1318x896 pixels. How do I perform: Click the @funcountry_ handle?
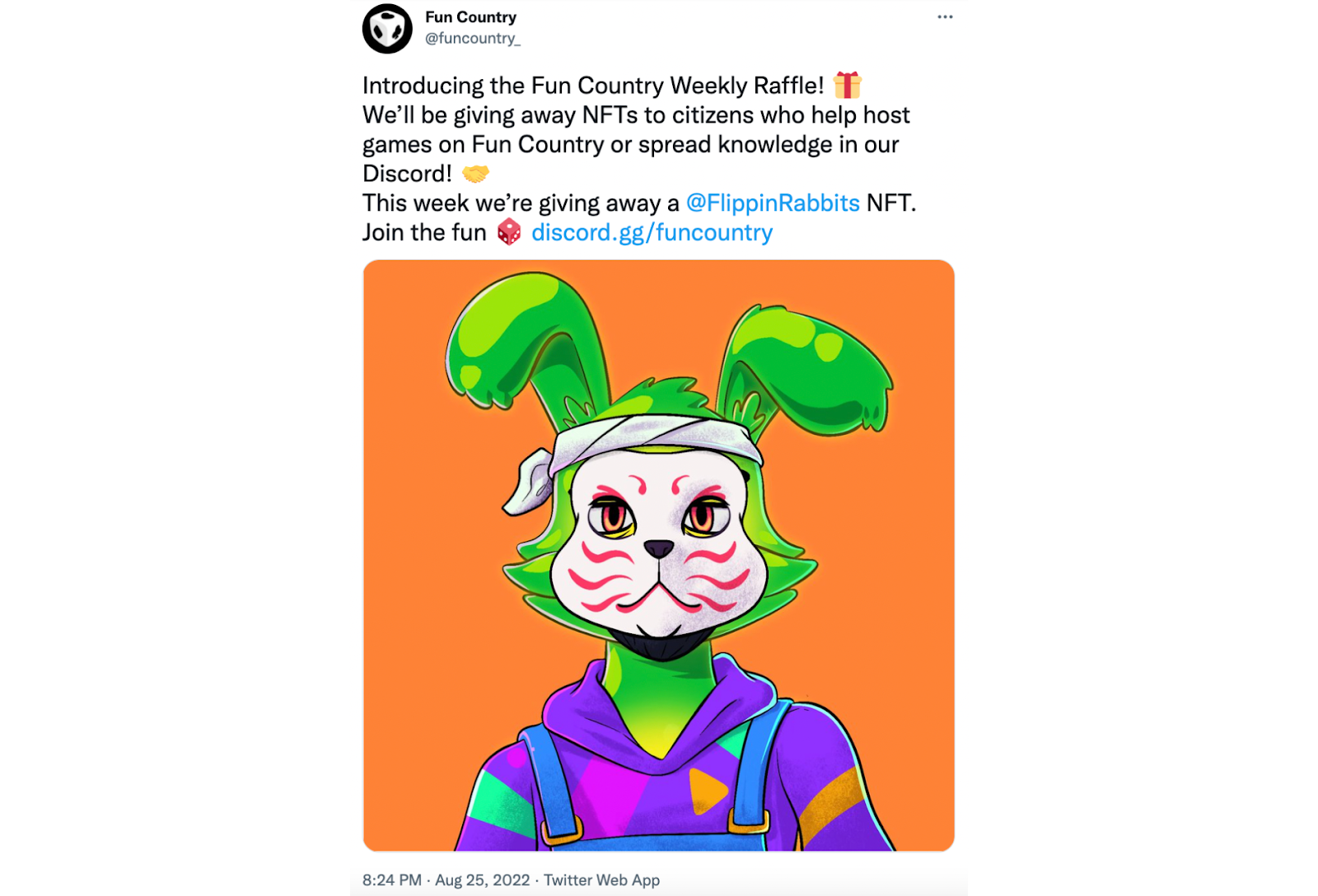[x=472, y=39]
